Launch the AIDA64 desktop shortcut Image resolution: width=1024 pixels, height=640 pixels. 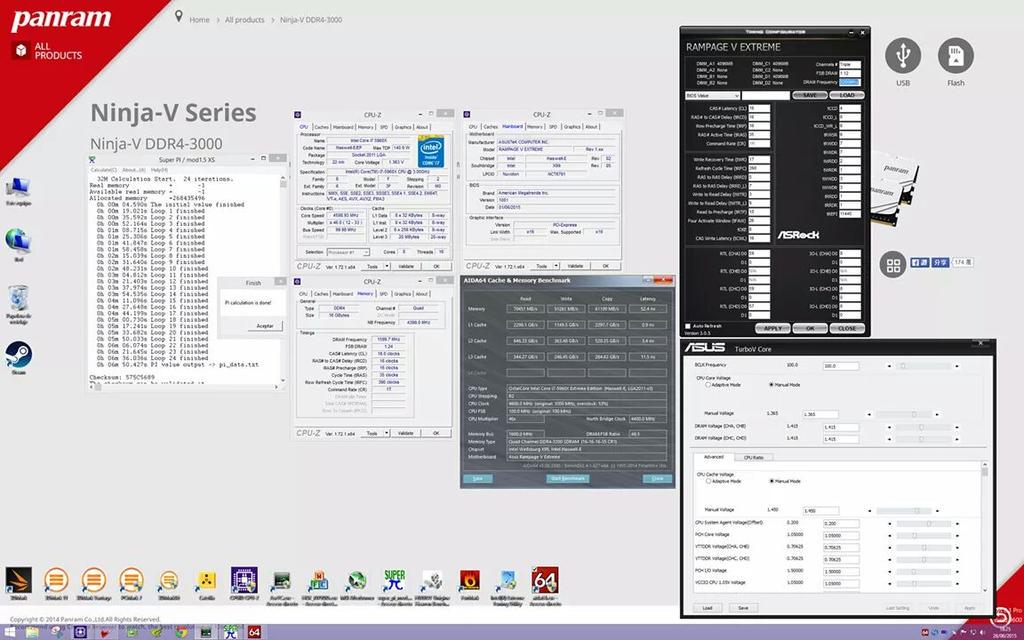pyautogui.click(x=545, y=580)
